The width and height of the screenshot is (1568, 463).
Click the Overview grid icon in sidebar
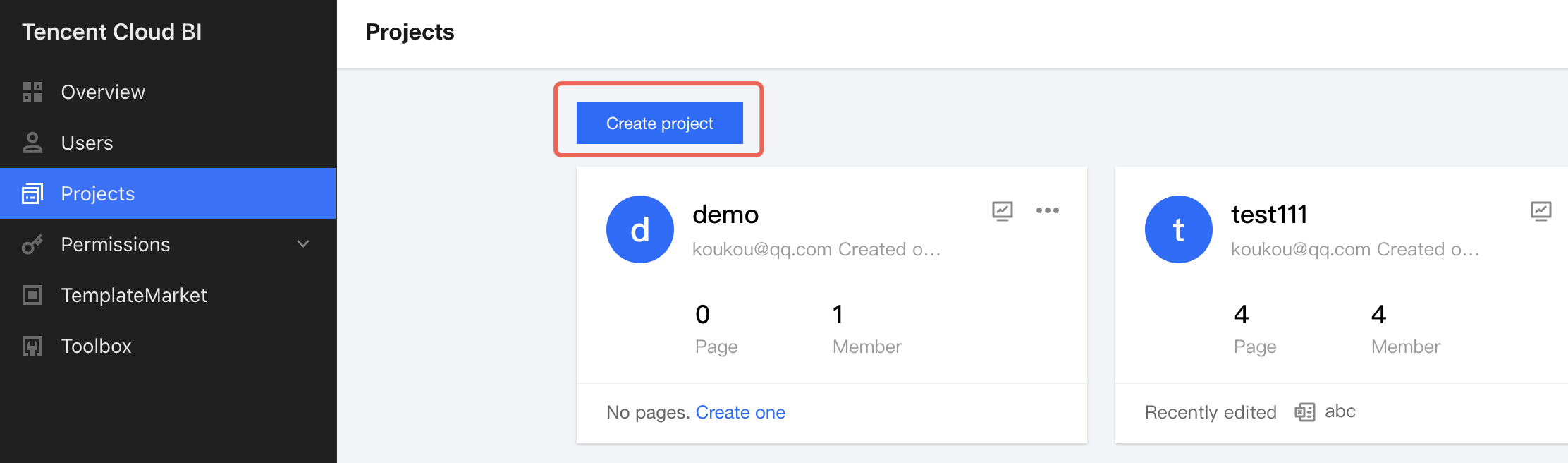pyautogui.click(x=32, y=92)
